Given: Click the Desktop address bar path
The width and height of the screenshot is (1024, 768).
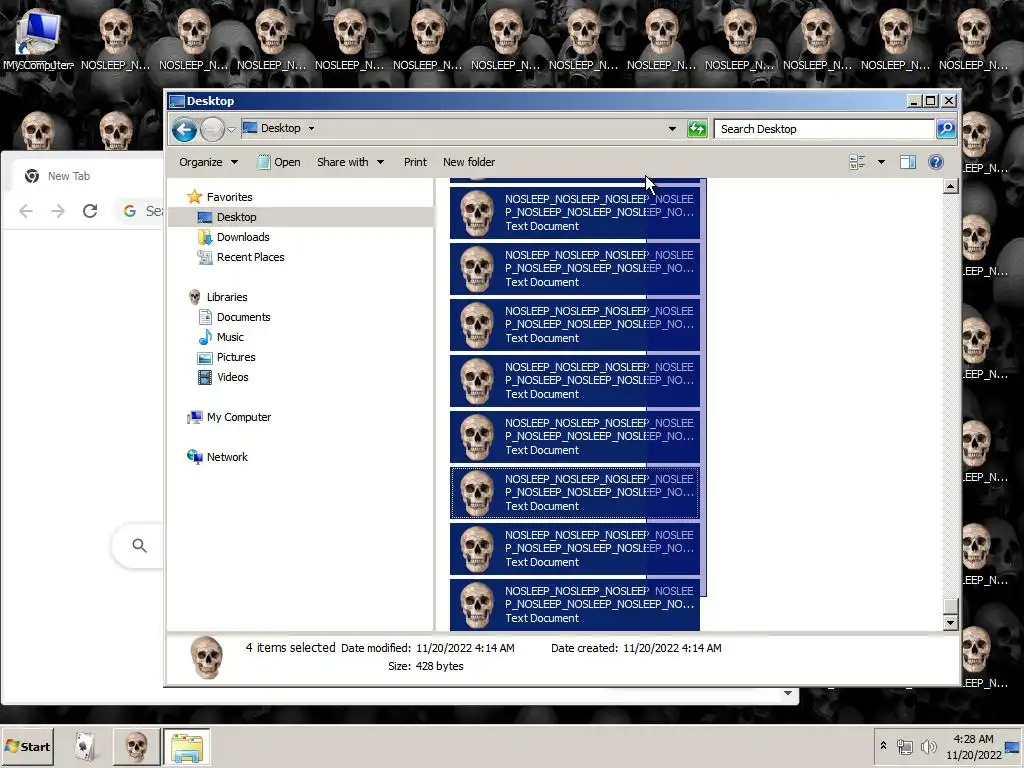Looking at the screenshot, I should click(x=280, y=128).
